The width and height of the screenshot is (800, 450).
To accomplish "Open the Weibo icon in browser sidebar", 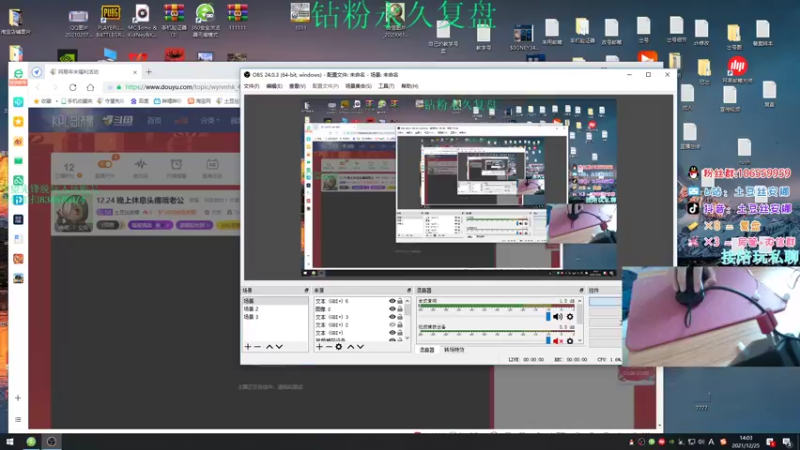I will (x=18, y=141).
